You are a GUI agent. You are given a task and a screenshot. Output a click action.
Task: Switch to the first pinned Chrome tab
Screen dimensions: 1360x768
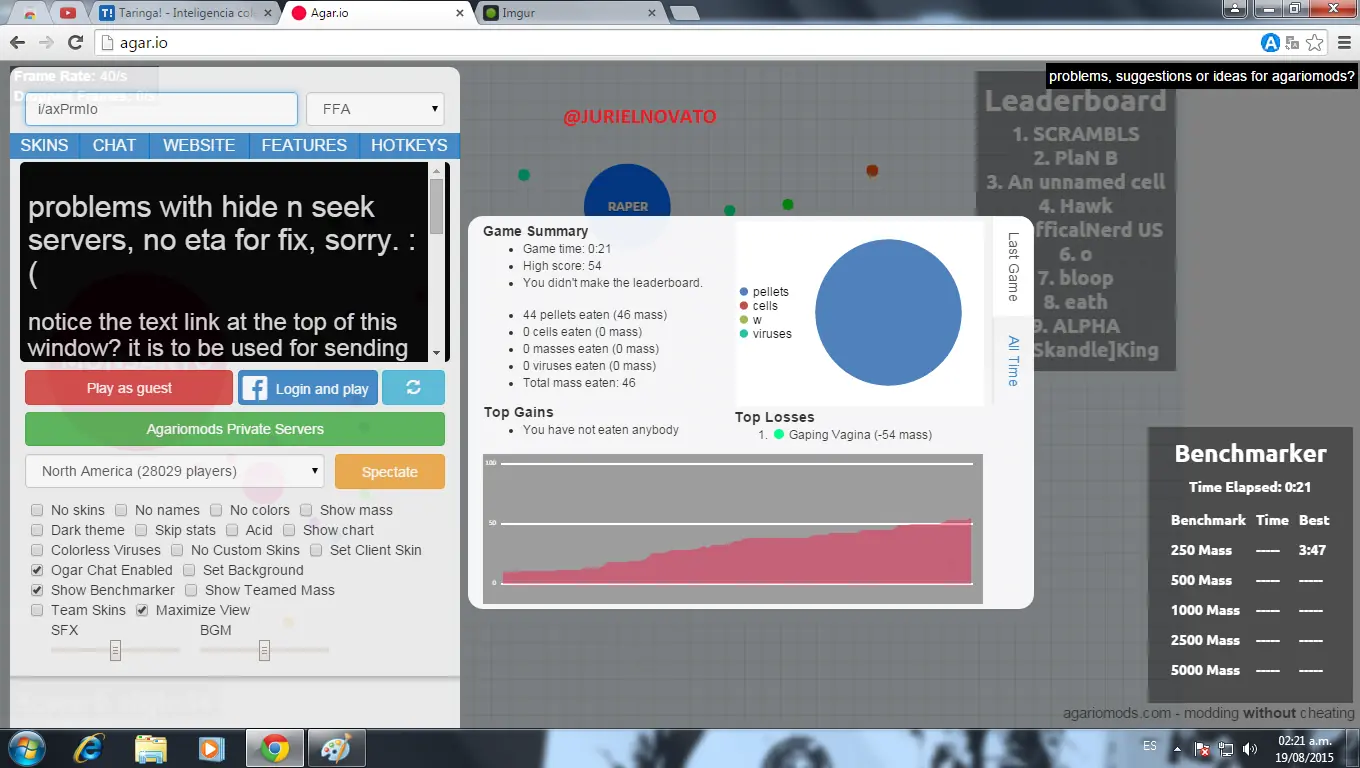pyautogui.click(x=30, y=13)
